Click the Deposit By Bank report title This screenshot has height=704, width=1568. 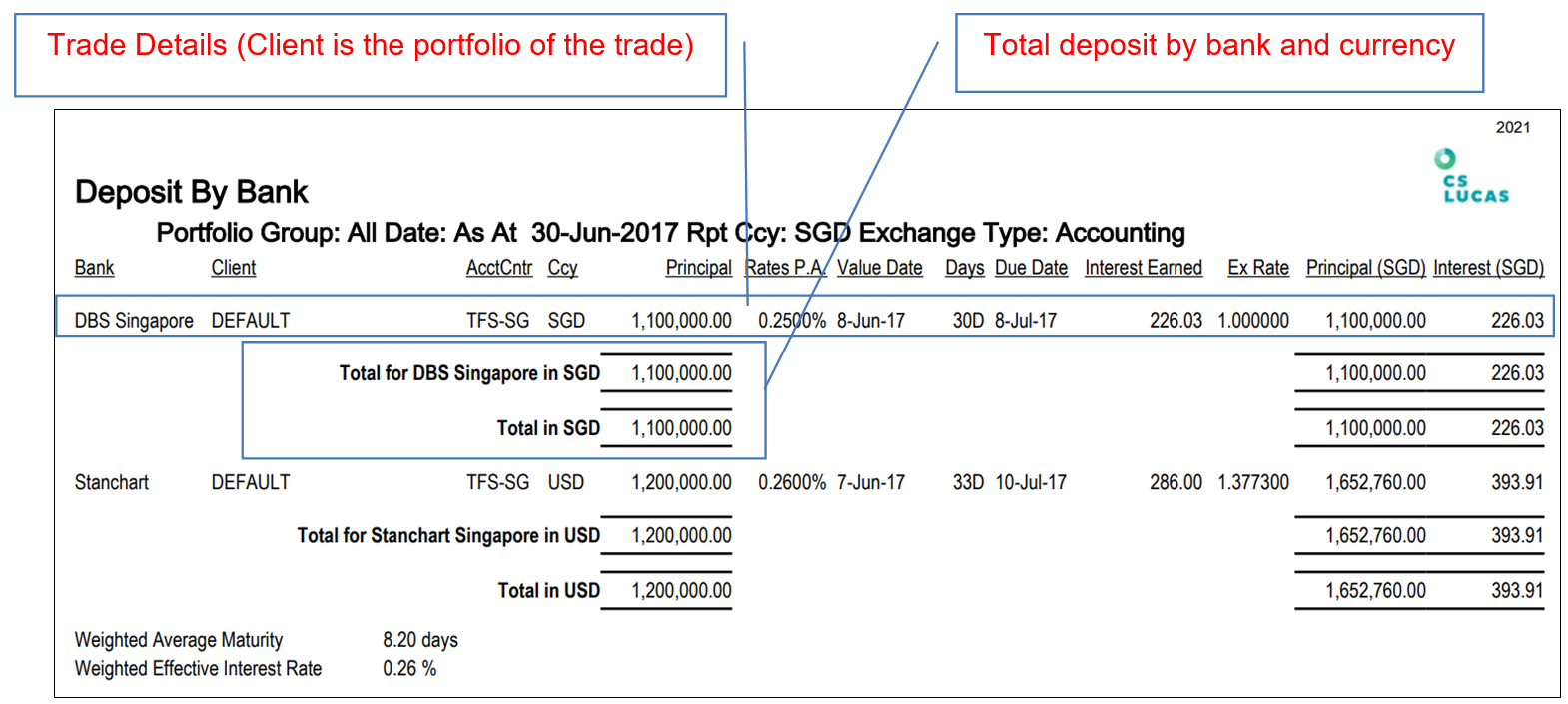point(192,192)
